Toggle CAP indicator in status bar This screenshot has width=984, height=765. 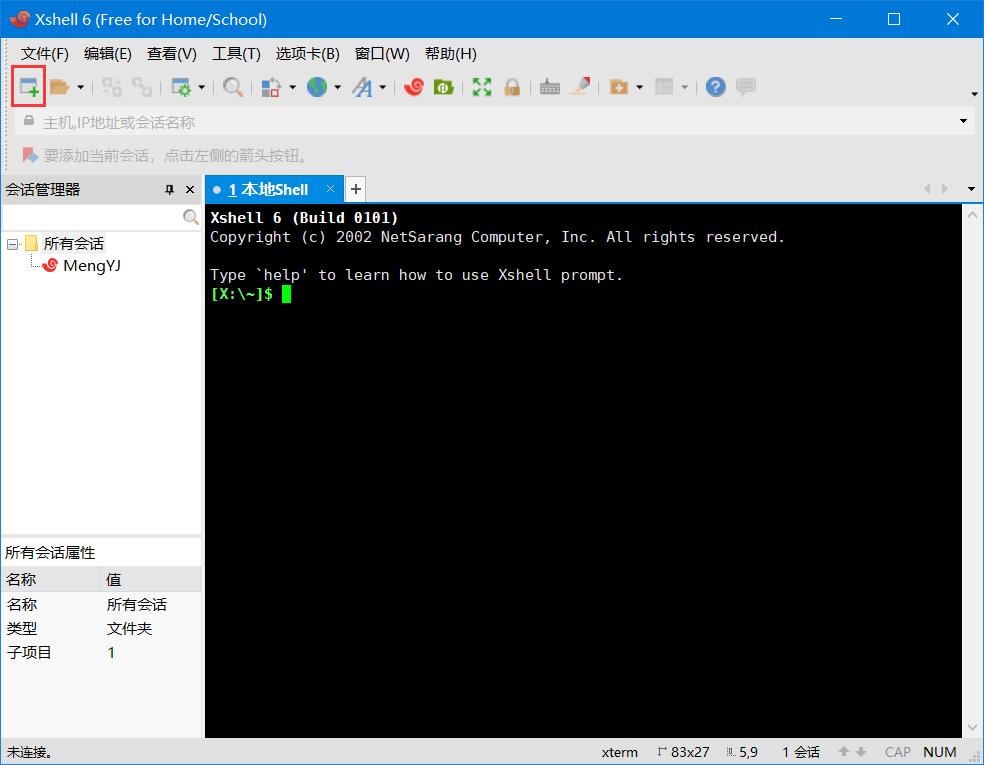point(897,751)
